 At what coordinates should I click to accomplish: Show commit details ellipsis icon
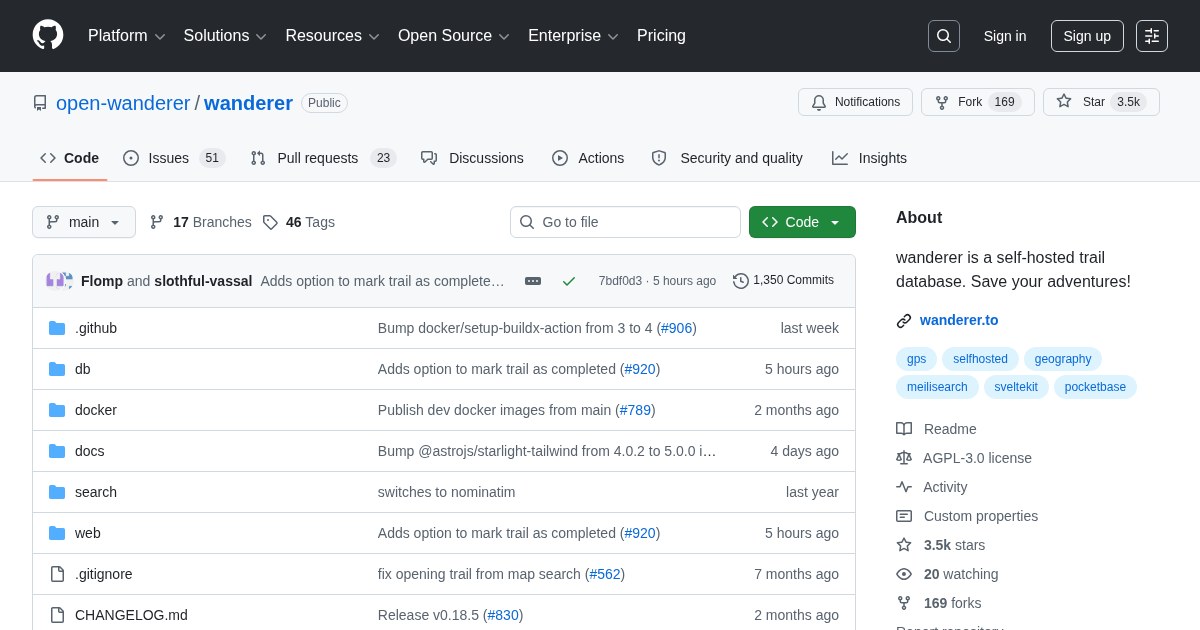coord(533,281)
